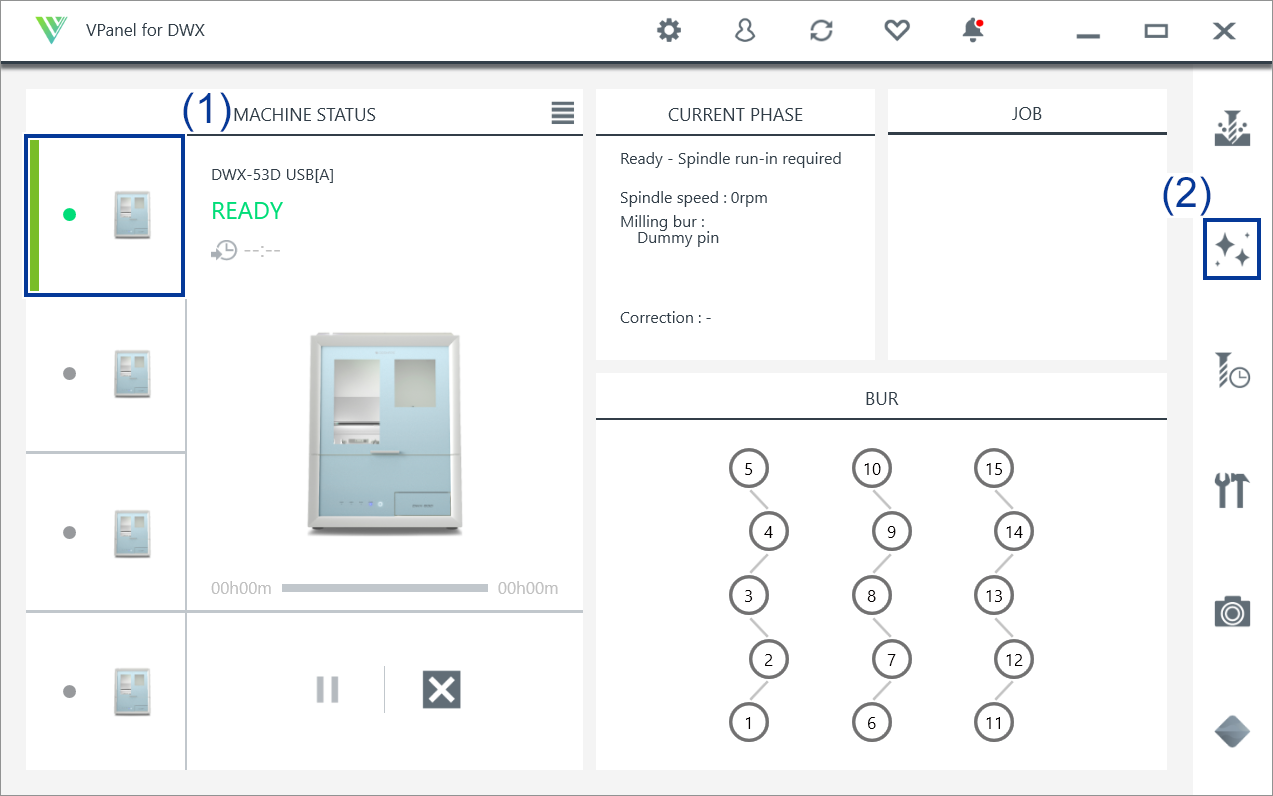Open the user account icon
Screen dimensions: 1273x796
click(x=745, y=31)
